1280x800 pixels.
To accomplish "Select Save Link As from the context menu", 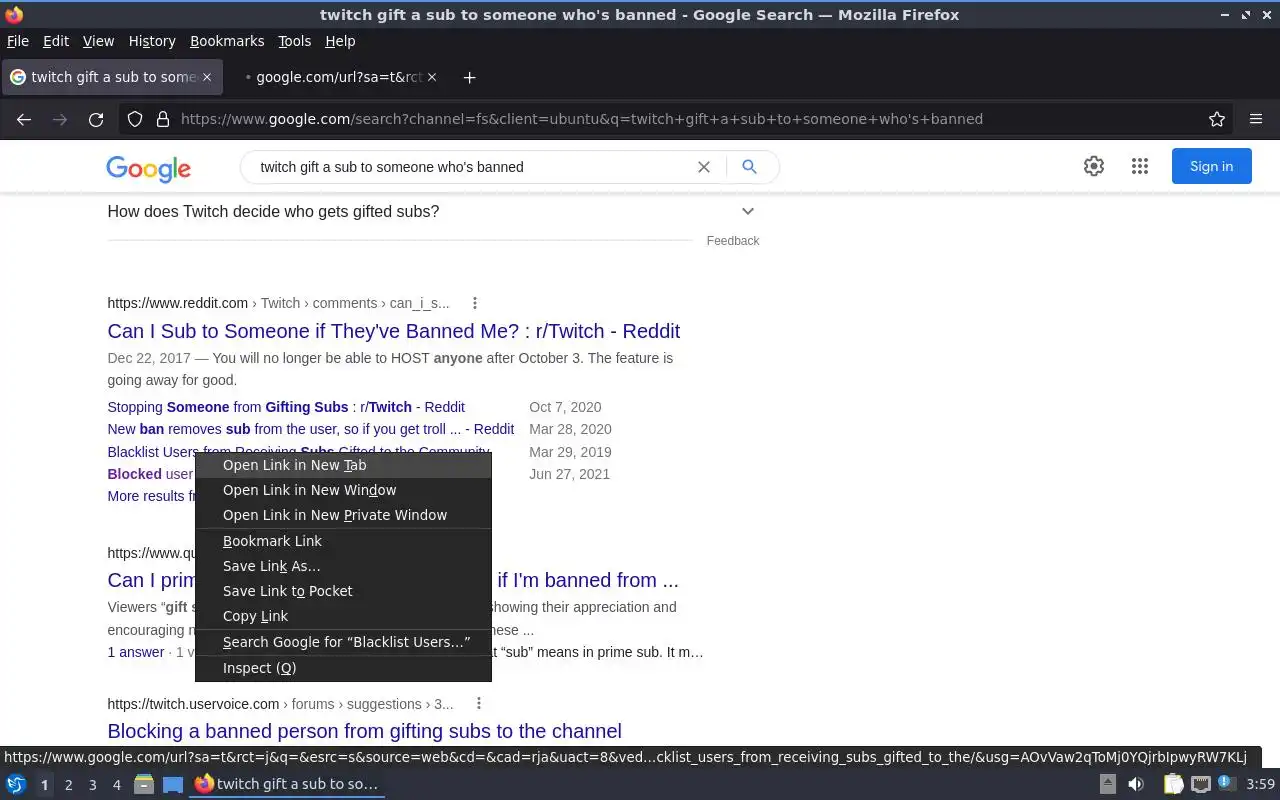I will tap(343, 566).
